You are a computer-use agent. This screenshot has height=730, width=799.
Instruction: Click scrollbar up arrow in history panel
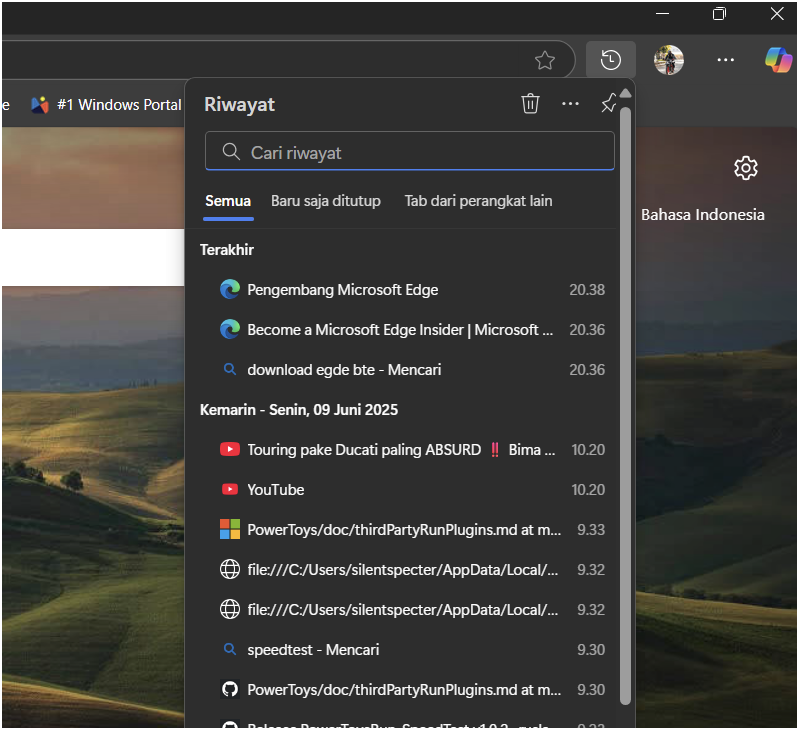[x=626, y=93]
